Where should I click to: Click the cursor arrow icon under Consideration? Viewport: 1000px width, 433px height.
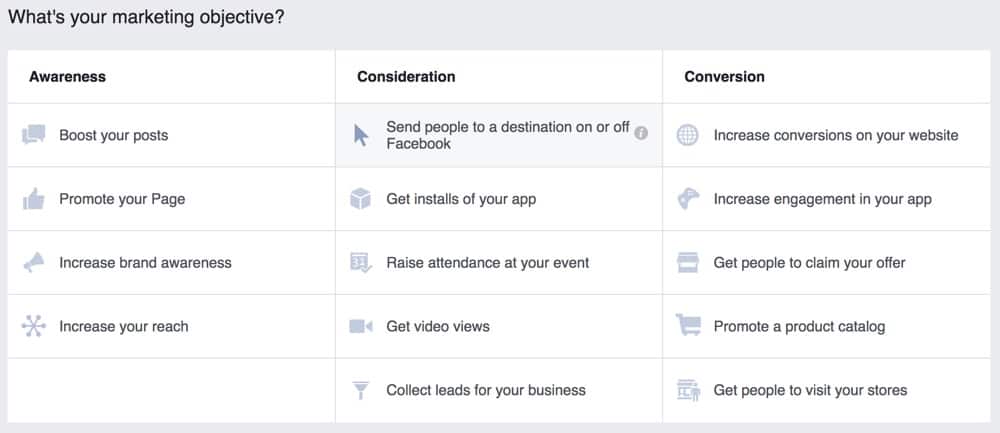point(361,135)
